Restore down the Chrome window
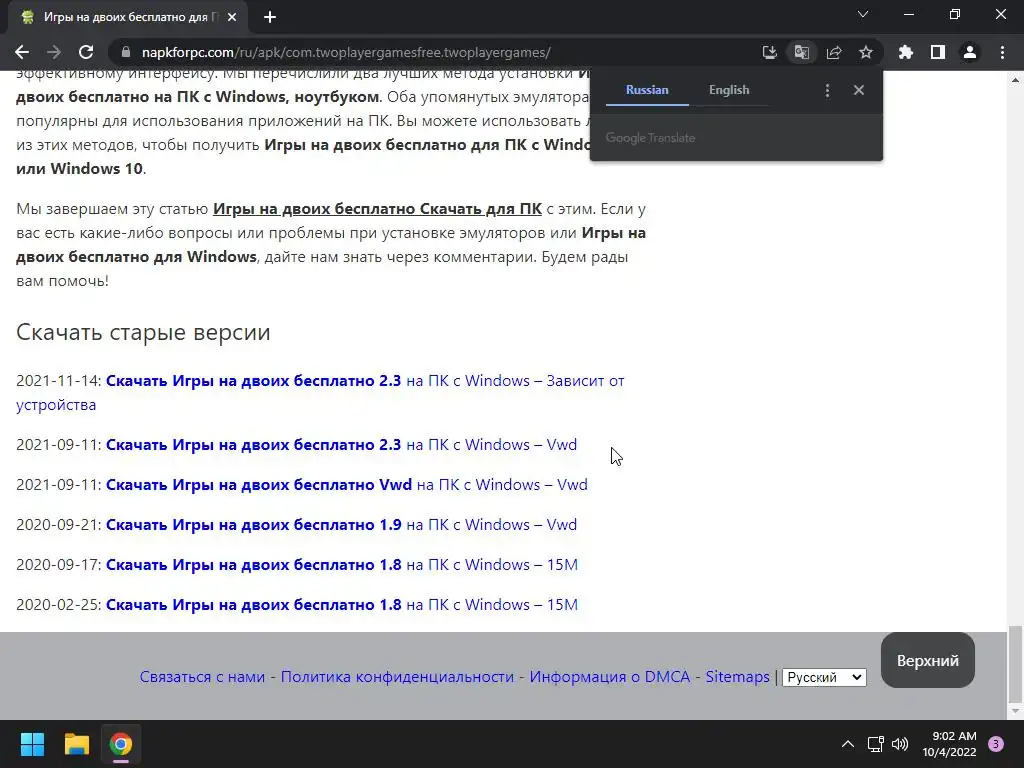Screen dimensions: 1024x768 coord(954,14)
